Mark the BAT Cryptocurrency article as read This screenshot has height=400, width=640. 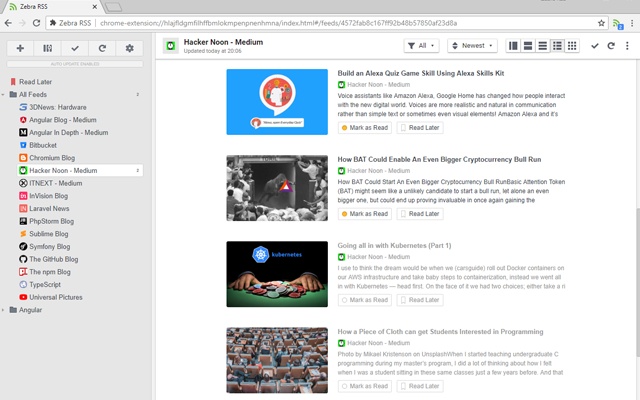click(364, 214)
